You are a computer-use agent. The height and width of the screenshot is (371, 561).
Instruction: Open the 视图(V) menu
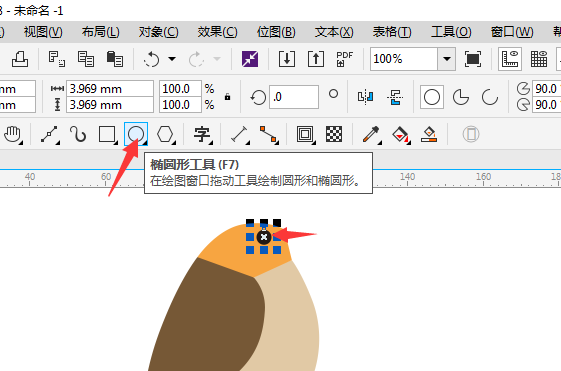(43, 32)
